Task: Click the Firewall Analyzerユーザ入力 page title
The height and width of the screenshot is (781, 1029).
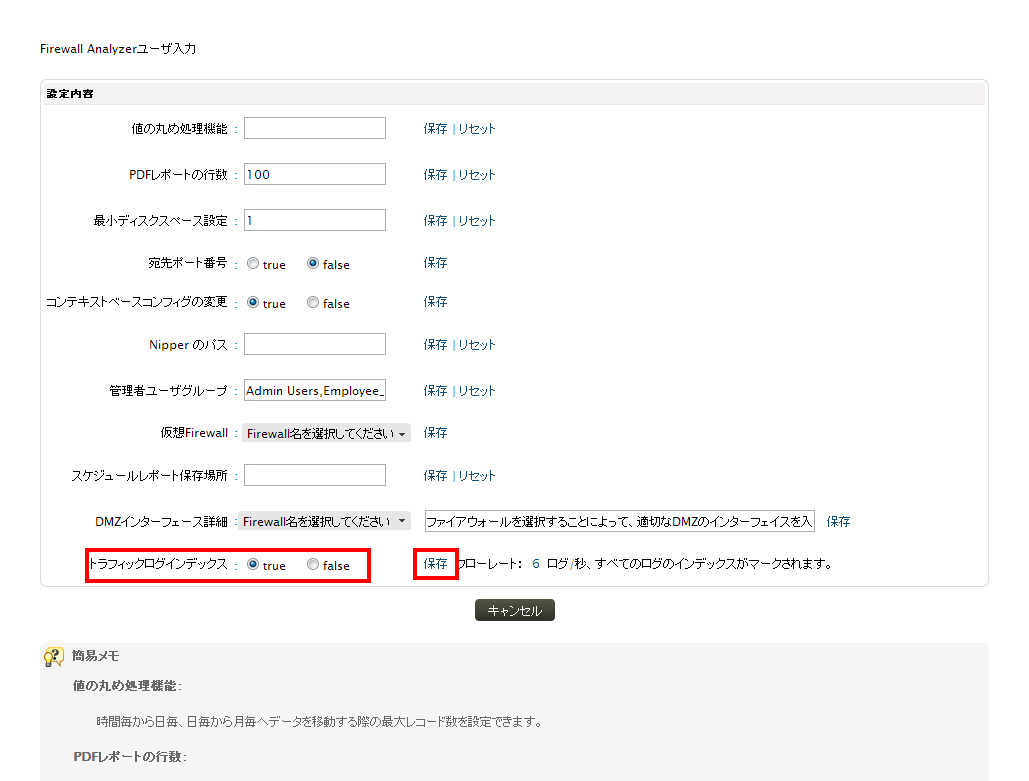Action: [118, 49]
